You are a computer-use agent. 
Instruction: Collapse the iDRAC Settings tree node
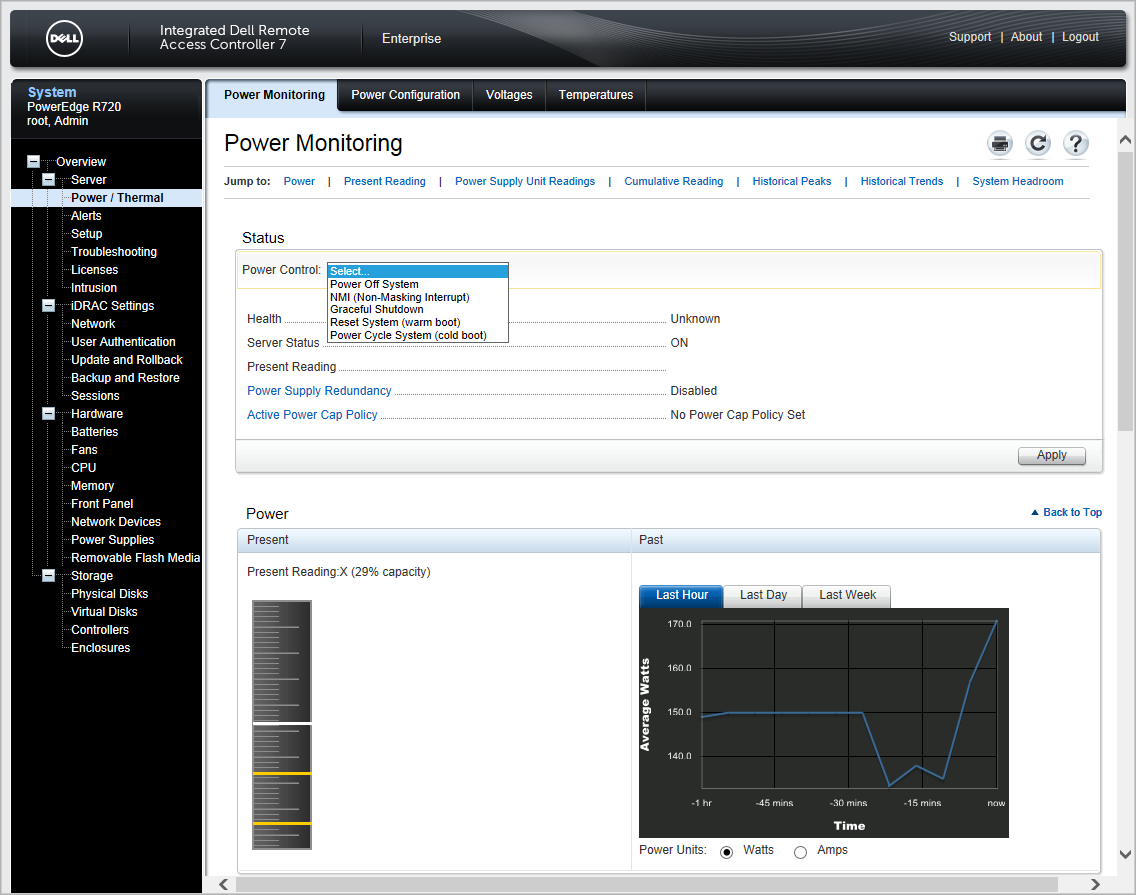48,306
